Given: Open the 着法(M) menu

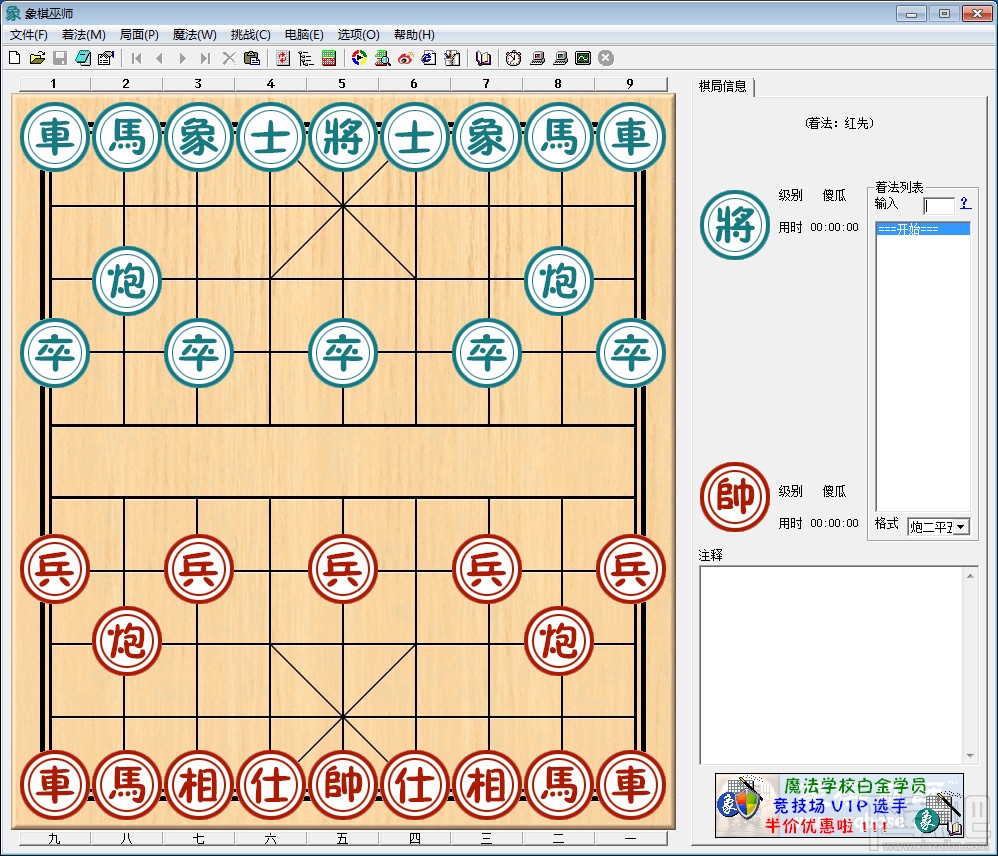Looking at the screenshot, I should [83, 35].
